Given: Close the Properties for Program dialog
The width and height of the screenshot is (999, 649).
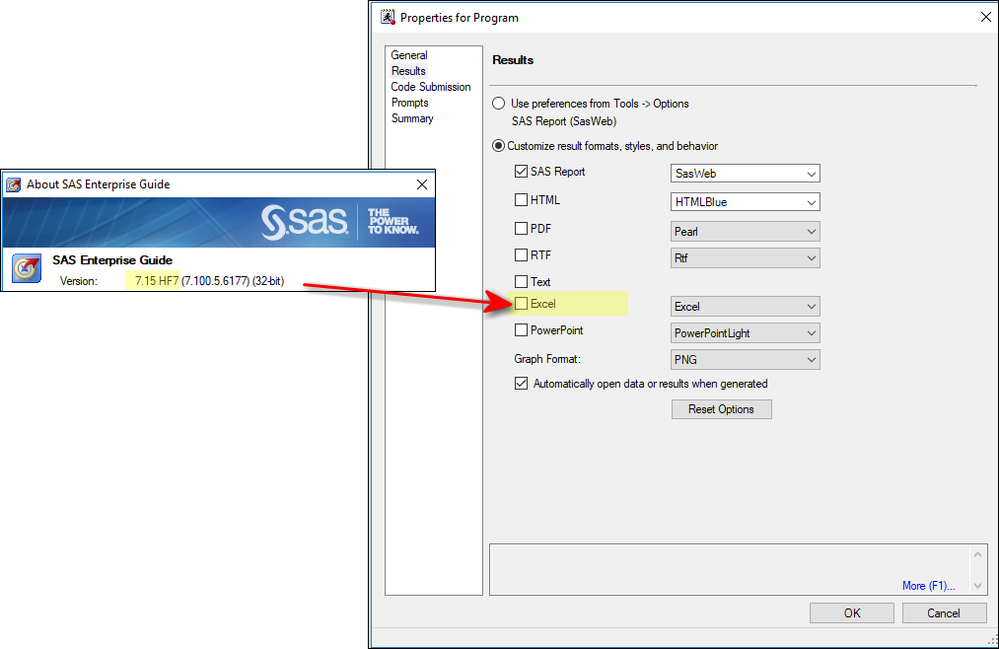Looking at the screenshot, I should coord(986,17).
